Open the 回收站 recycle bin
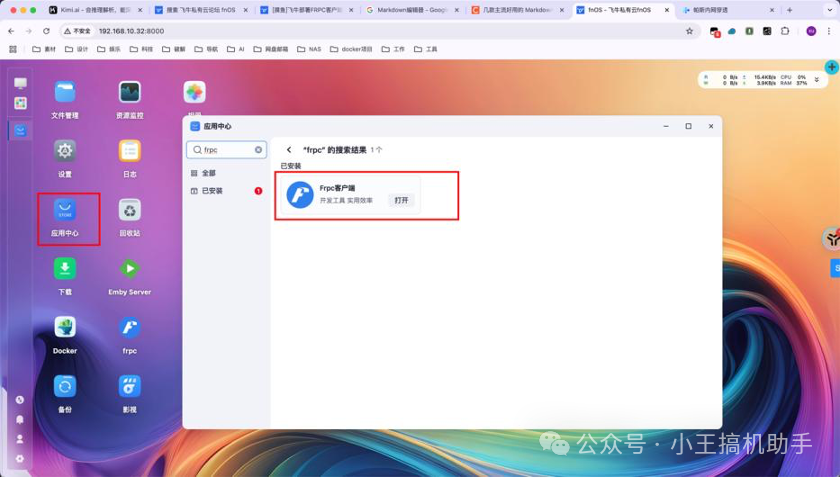The width and height of the screenshot is (840, 478). [129, 210]
